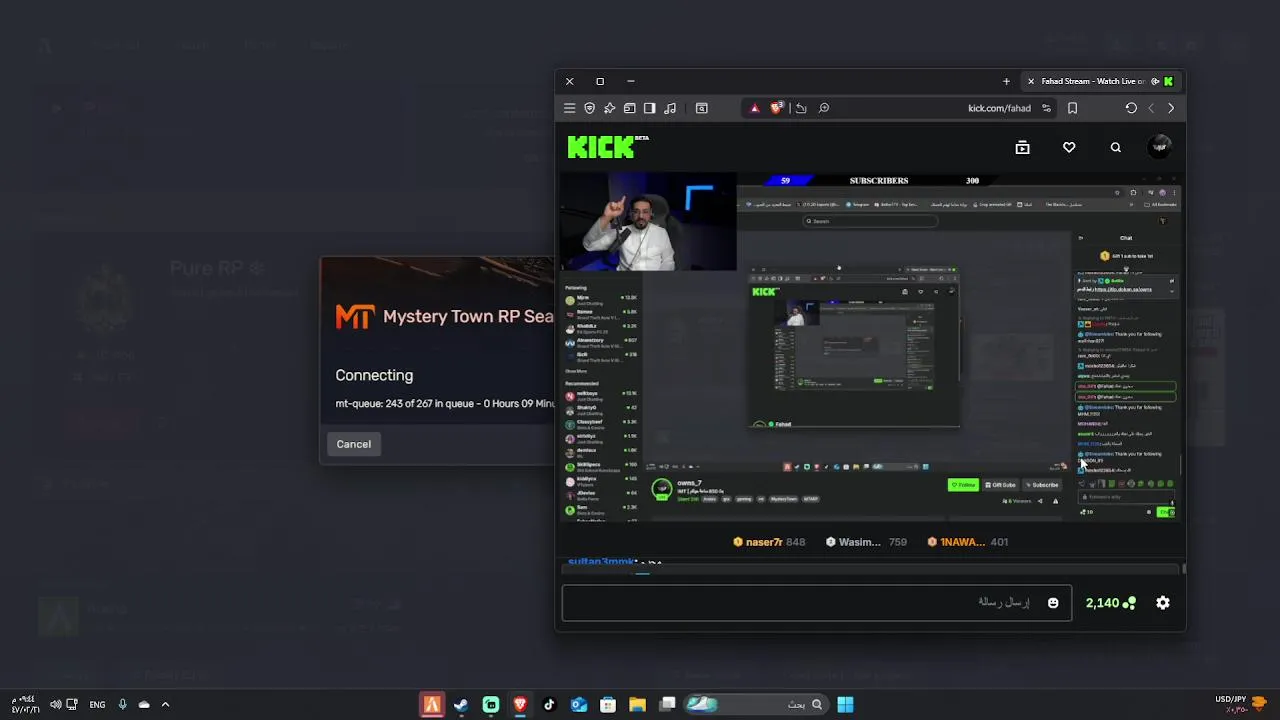
Task: Open the 2,140 channel points
Action: point(1111,603)
